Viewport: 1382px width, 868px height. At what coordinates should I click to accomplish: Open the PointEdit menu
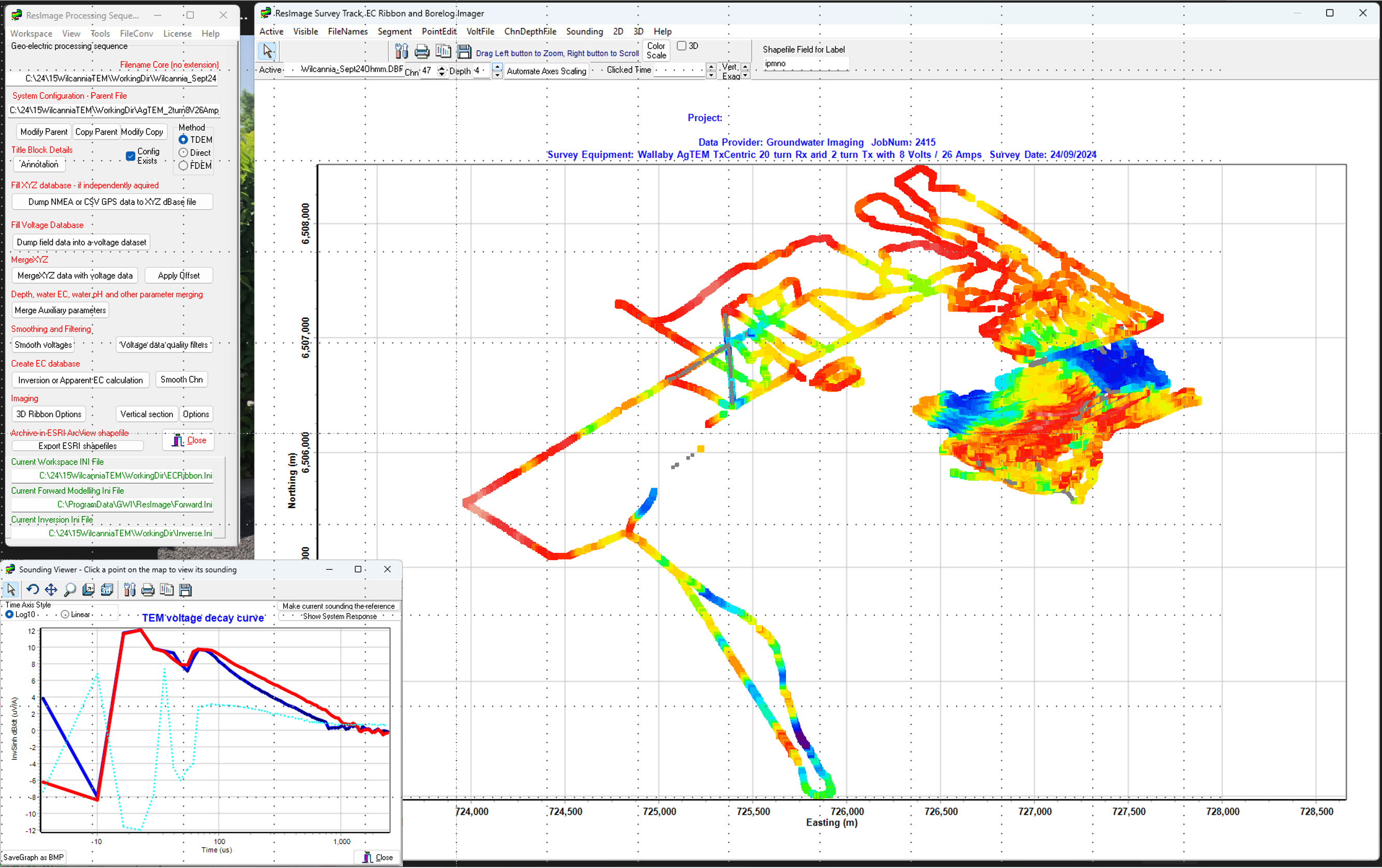(439, 32)
